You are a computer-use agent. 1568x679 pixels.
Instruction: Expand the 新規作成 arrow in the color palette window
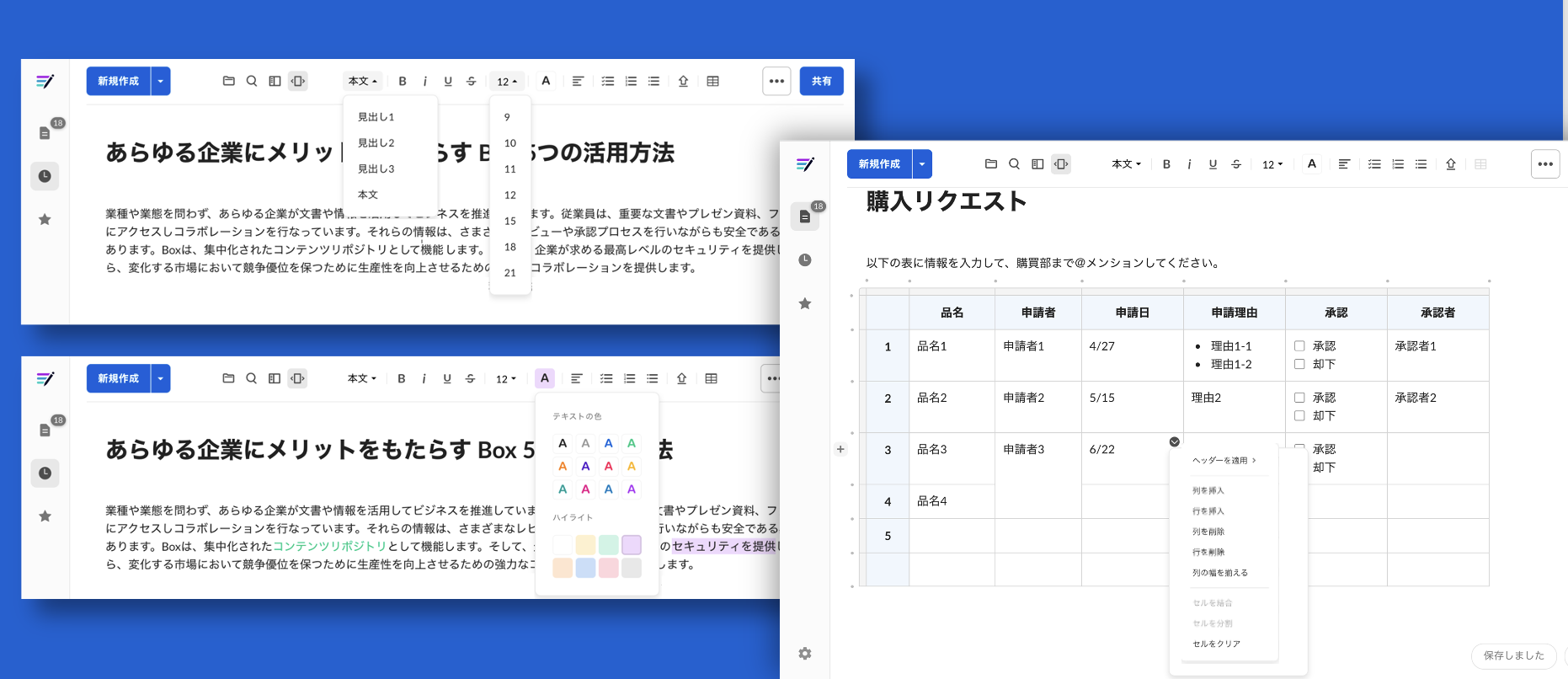[160, 378]
